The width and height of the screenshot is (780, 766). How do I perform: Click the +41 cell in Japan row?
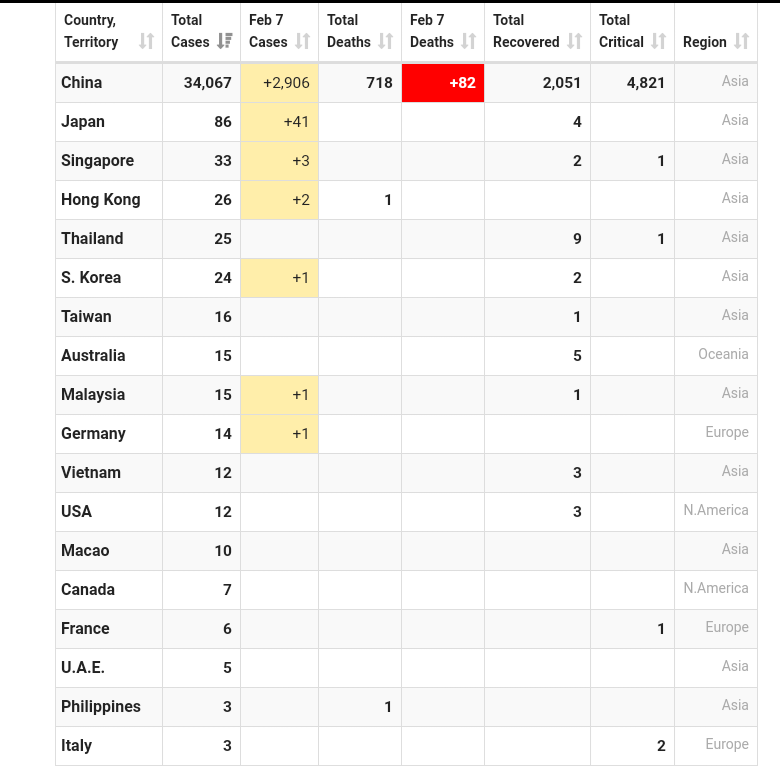click(280, 122)
